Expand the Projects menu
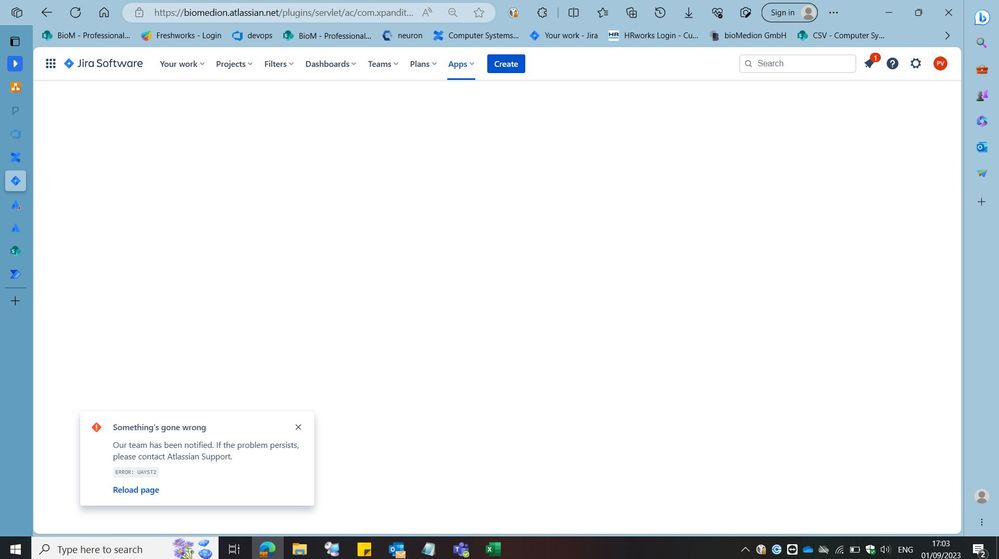 click(234, 64)
